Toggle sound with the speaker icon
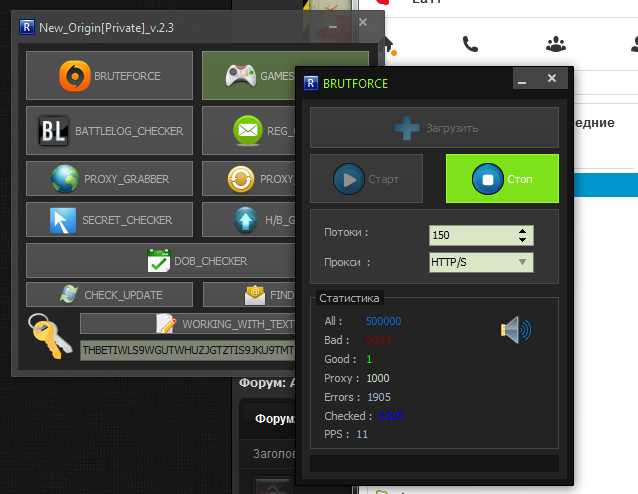638x494 pixels. [516, 330]
